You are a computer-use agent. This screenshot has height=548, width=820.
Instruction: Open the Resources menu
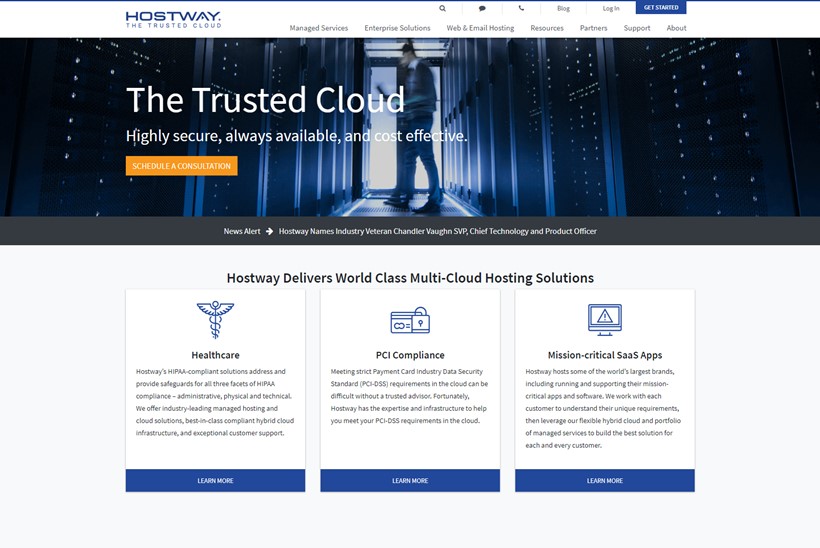click(547, 28)
